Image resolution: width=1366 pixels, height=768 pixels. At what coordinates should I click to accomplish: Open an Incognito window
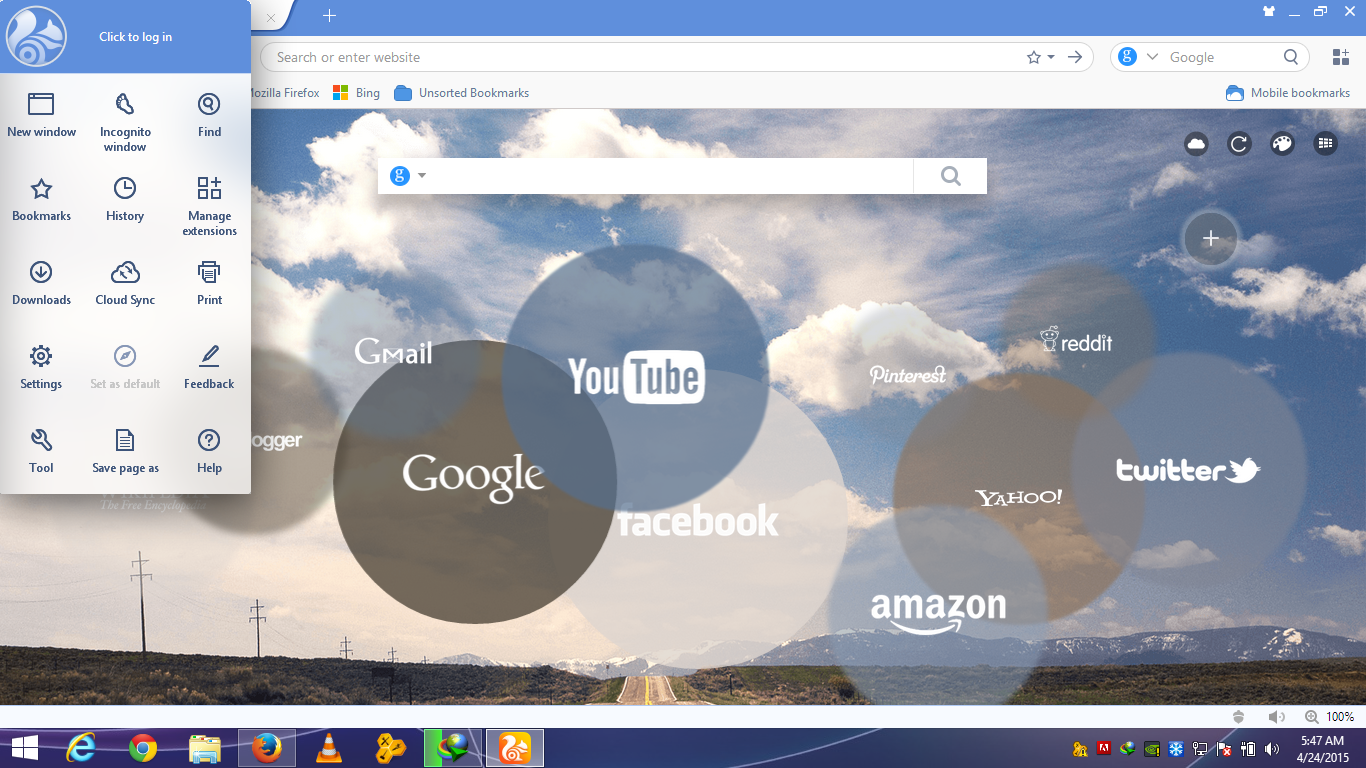[x=125, y=122]
